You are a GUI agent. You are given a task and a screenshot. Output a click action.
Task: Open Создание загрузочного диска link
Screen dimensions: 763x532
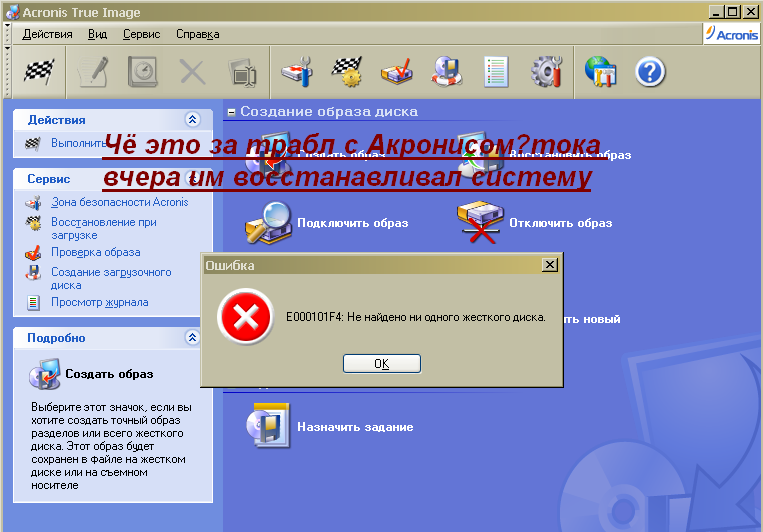pos(111,278)
